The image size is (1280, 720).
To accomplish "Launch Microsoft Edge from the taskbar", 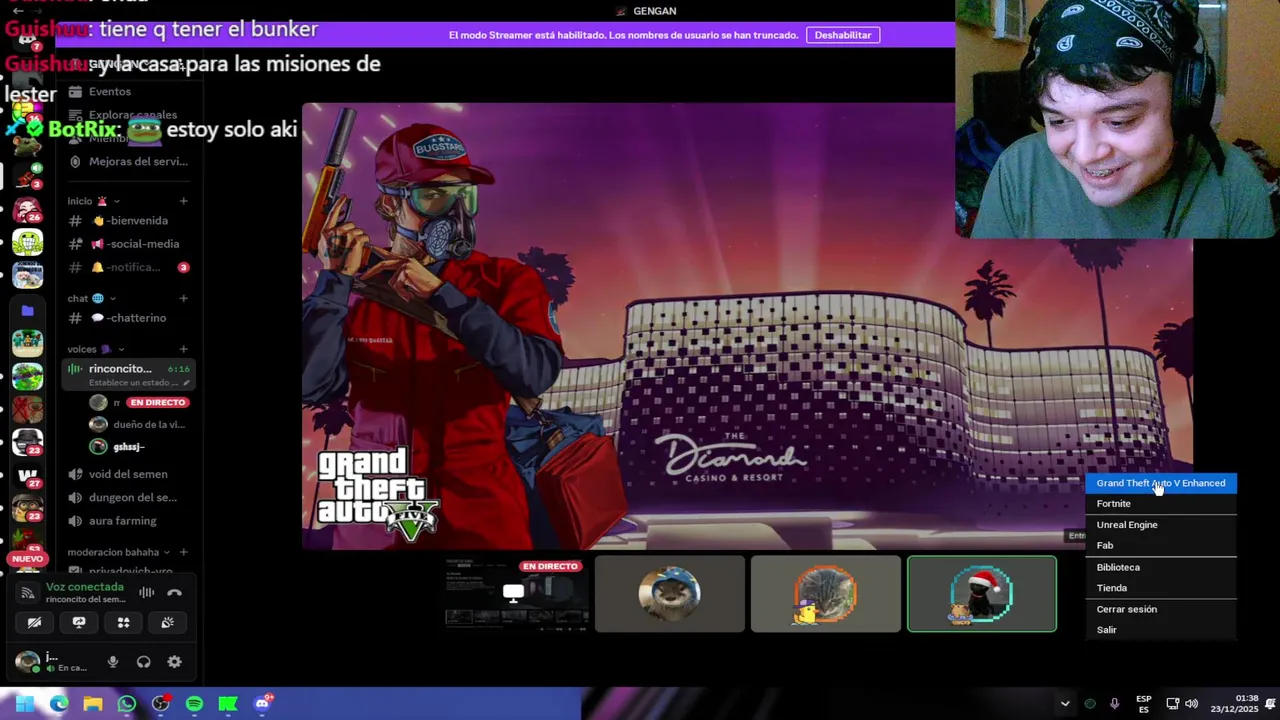I will tap(59, 704).
